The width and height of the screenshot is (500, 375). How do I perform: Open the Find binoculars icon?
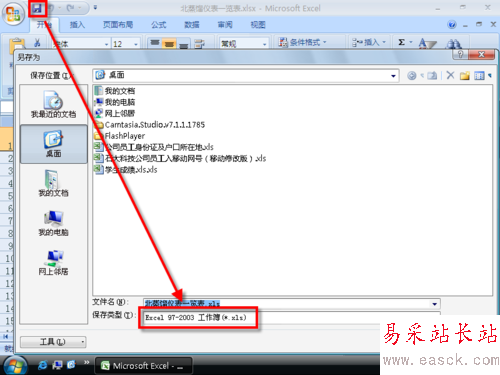point(454,44)
